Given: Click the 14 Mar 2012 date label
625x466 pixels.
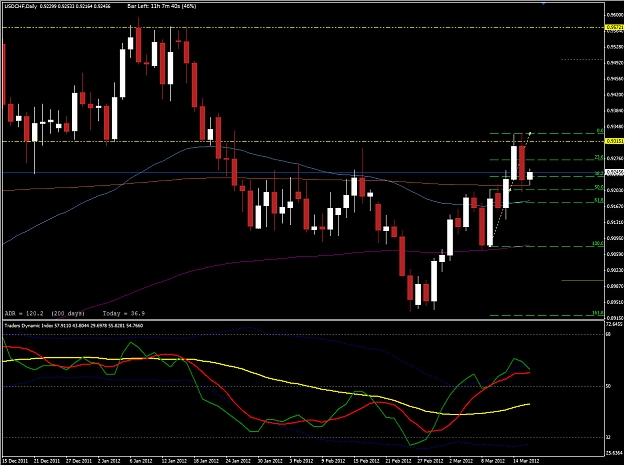Looking at the screenshot, I should pyautogui.click(x=527, y=461).
